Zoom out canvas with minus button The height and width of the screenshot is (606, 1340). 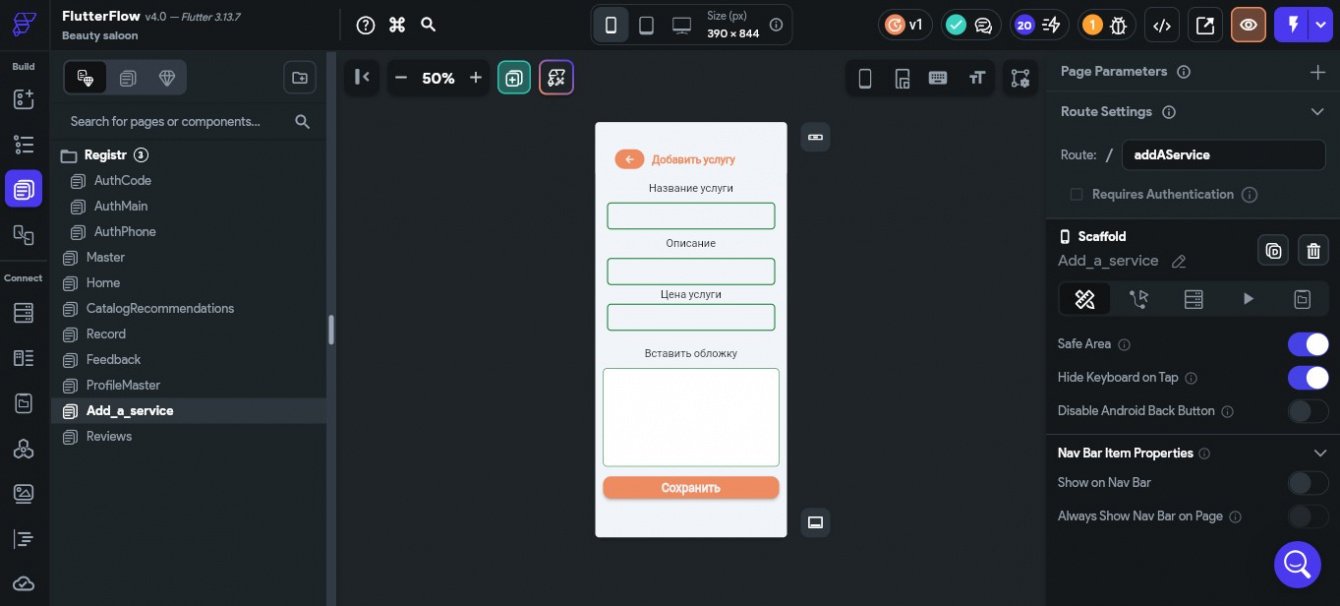click(x=400, y=78)
